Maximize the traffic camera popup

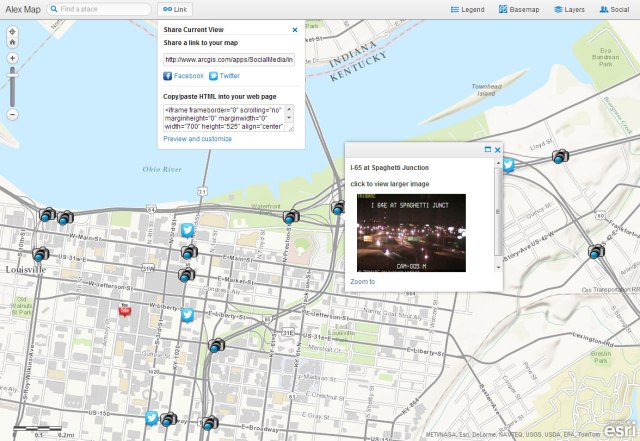pyautogui.click(x=487, y=150)
